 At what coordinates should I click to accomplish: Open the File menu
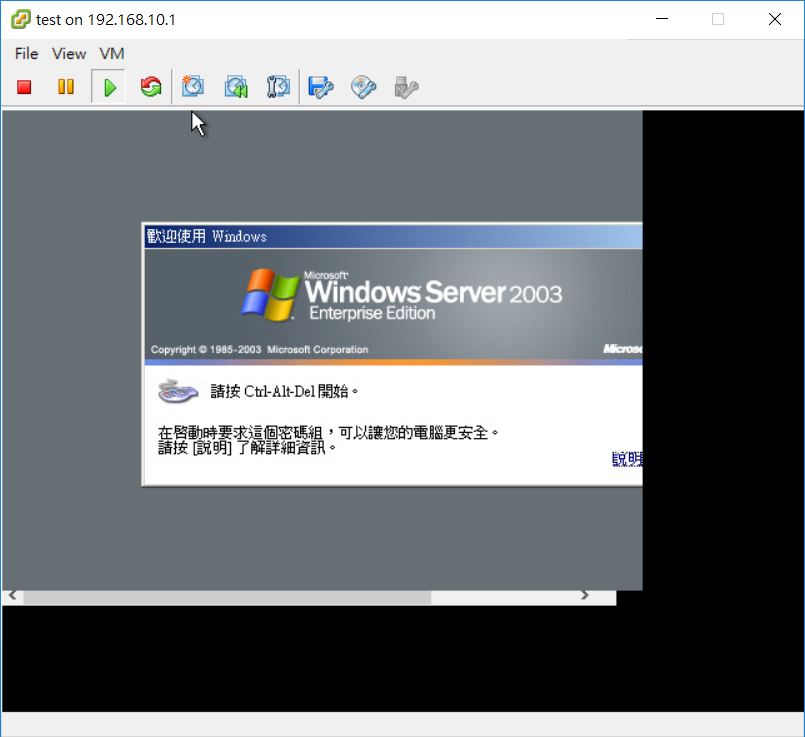(26, 53)
